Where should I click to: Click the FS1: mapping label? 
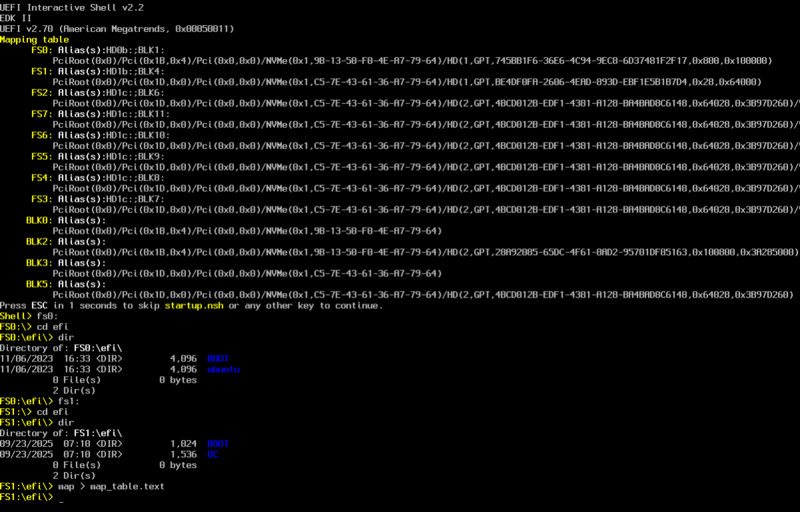pos(42,71)
